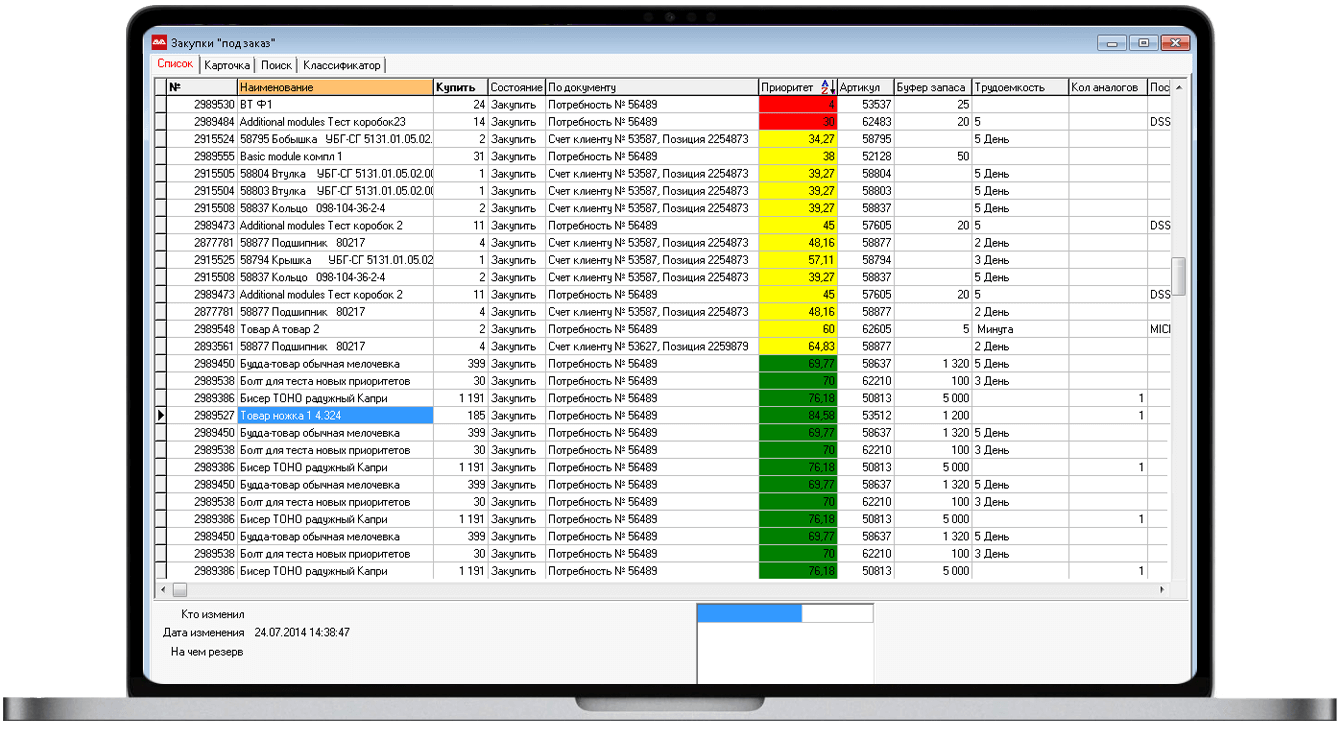Image resolution: width=1343 pixels, height=740 pixels.
Task: Sort by the Артикул column header
Action: tap(865, 87)
